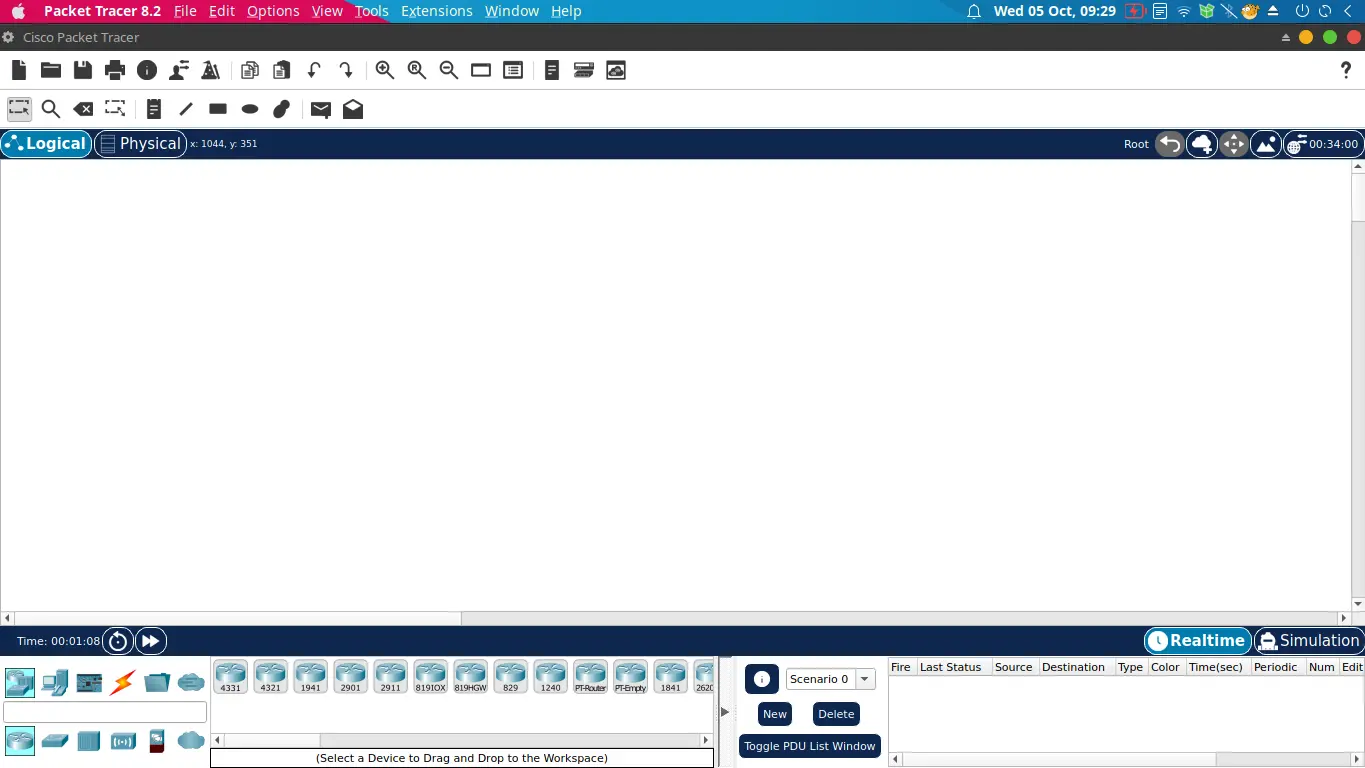This screenshot has width=1365, height=768.
Task: Place a Note with the note tool
Action: [153, 109]
